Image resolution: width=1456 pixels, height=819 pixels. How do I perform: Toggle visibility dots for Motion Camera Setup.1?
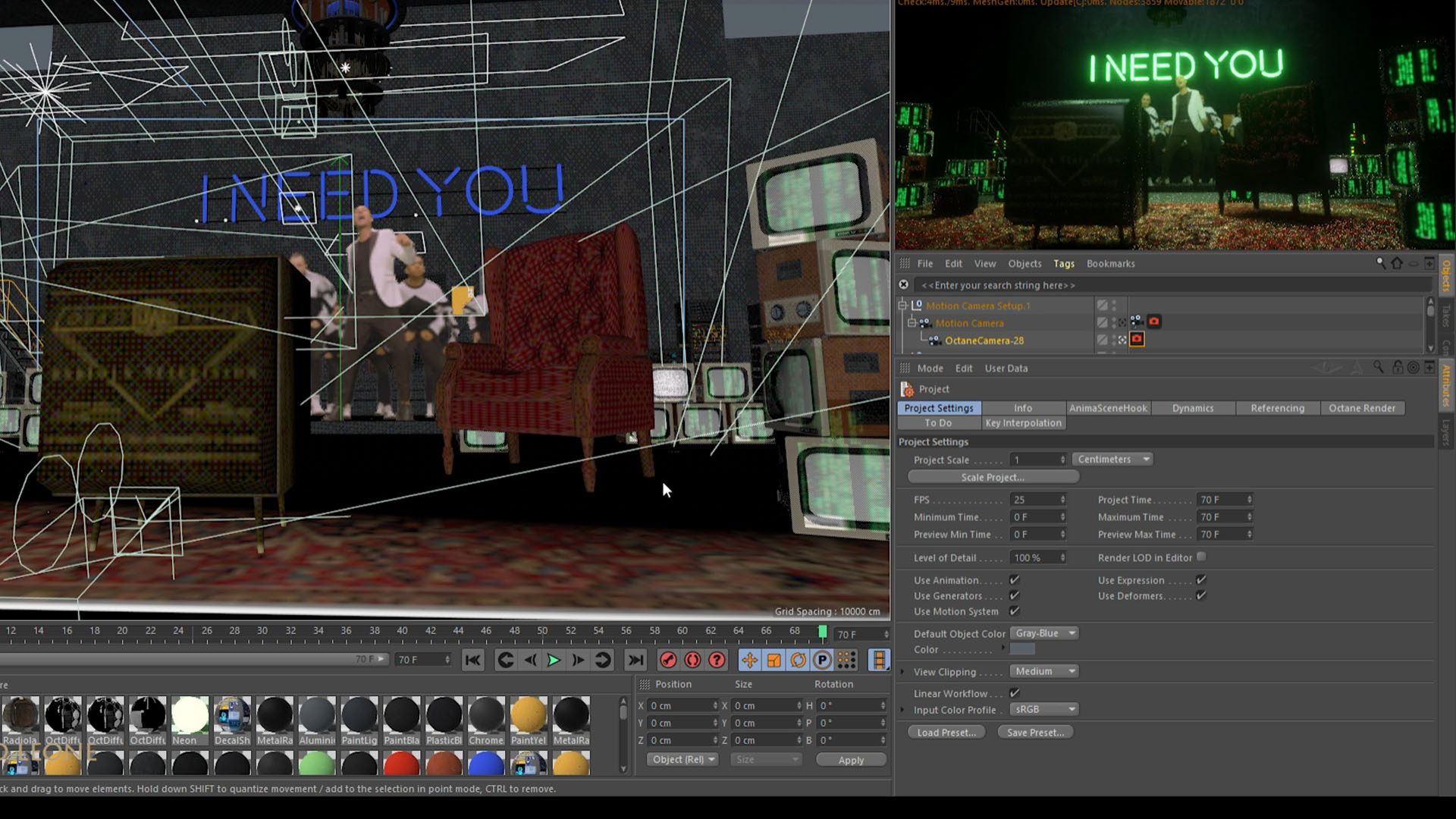point(1114,305)
